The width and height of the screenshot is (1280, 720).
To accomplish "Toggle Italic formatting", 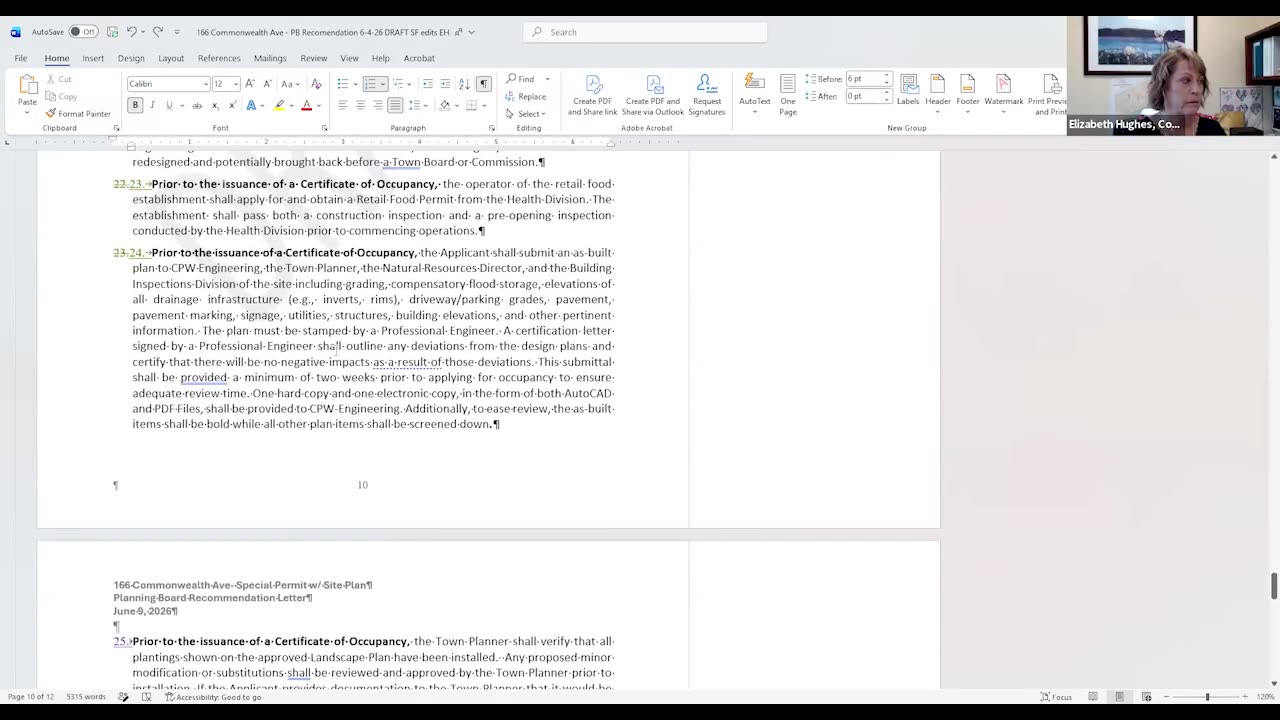I will (x=152, y=105).
